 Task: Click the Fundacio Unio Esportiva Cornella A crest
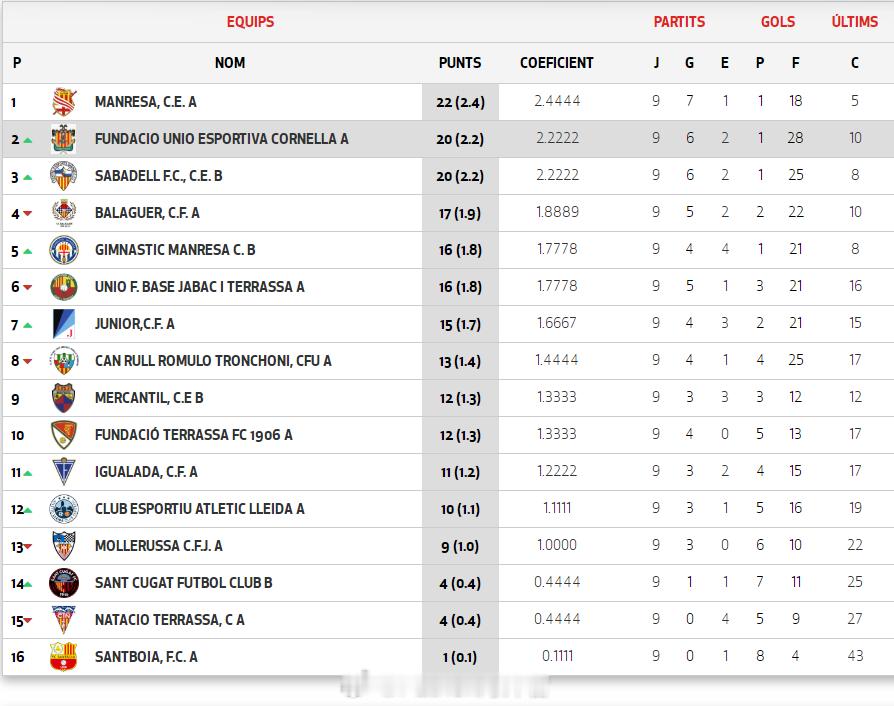pyautogui.click(x=63, y=139)
